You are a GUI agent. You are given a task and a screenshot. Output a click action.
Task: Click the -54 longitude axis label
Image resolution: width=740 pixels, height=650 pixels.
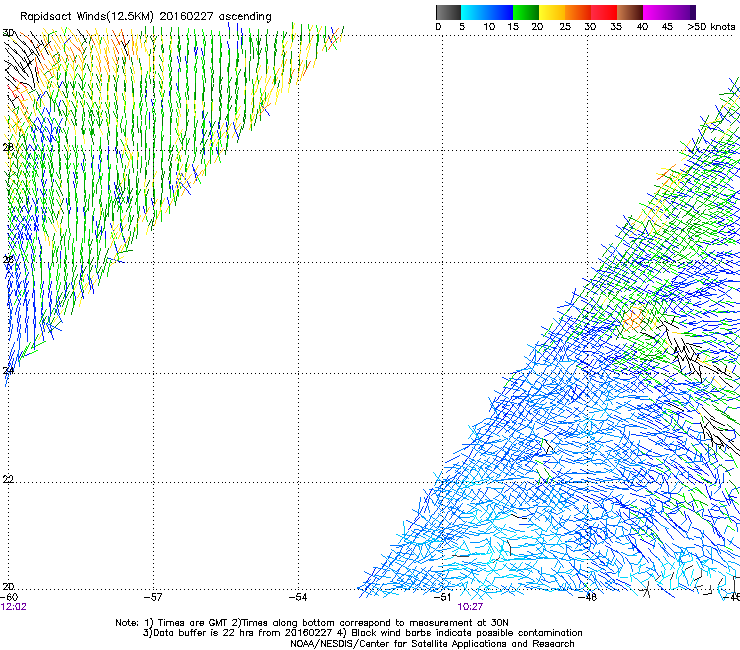click(x=298, y=597)
